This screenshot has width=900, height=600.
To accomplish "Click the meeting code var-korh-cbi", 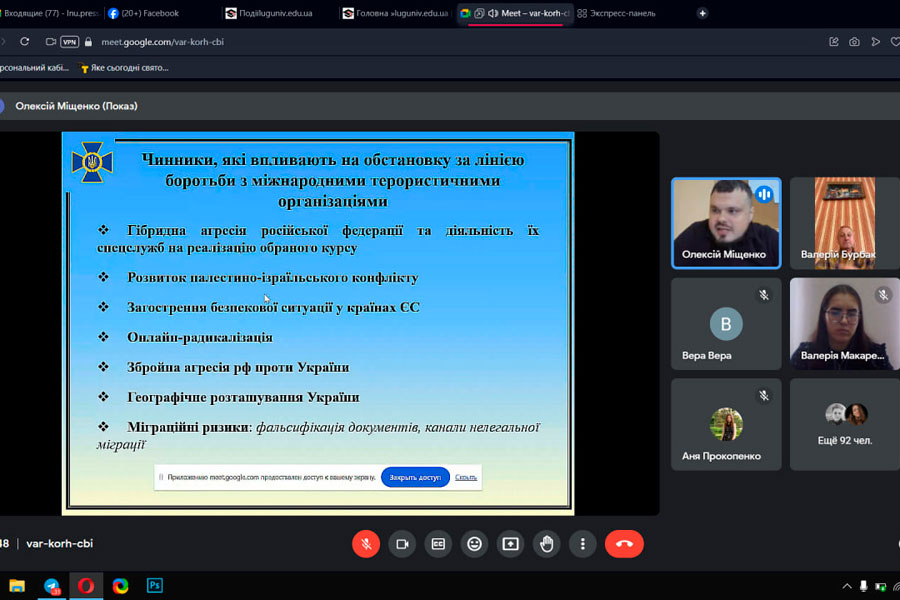I will click(60, 544).
